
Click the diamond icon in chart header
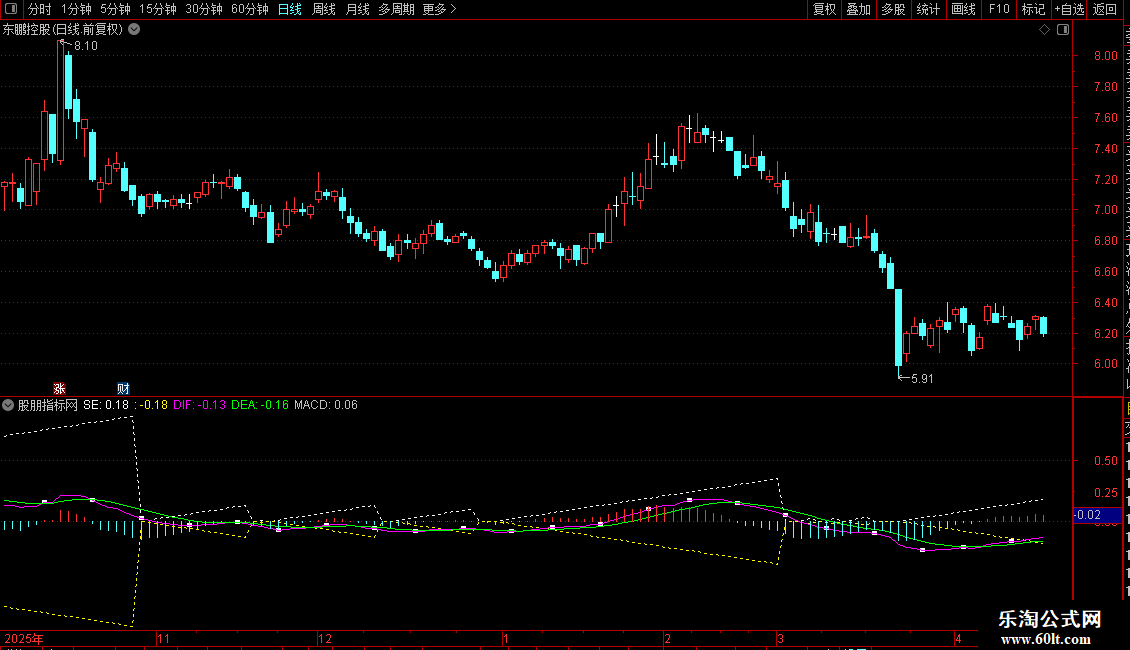tap(1044, 30)
